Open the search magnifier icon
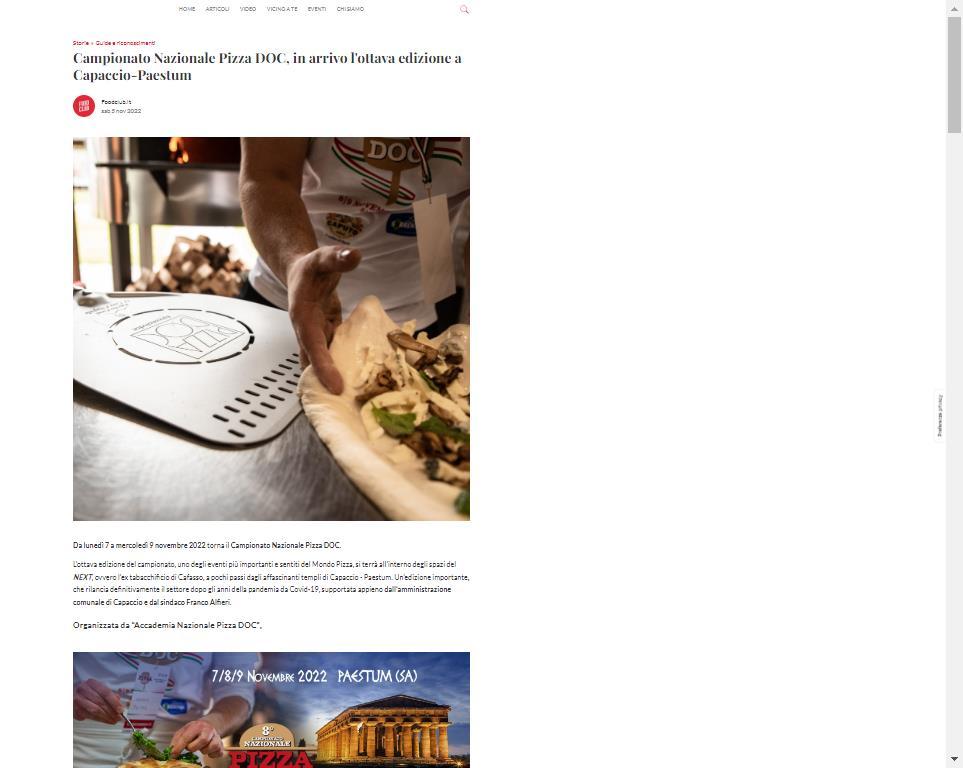The width and height of the screenshot is (963, 768). click(464, 9)
